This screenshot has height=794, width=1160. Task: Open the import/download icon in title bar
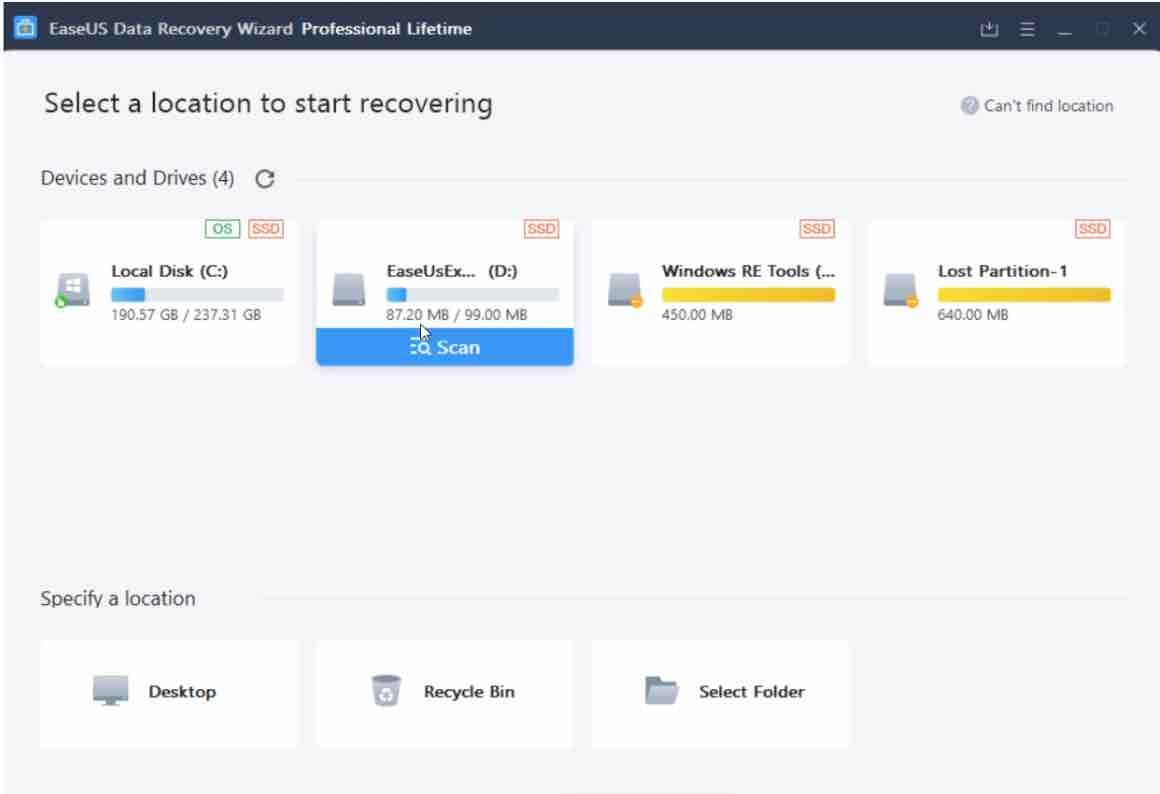[x=989, y=29]
